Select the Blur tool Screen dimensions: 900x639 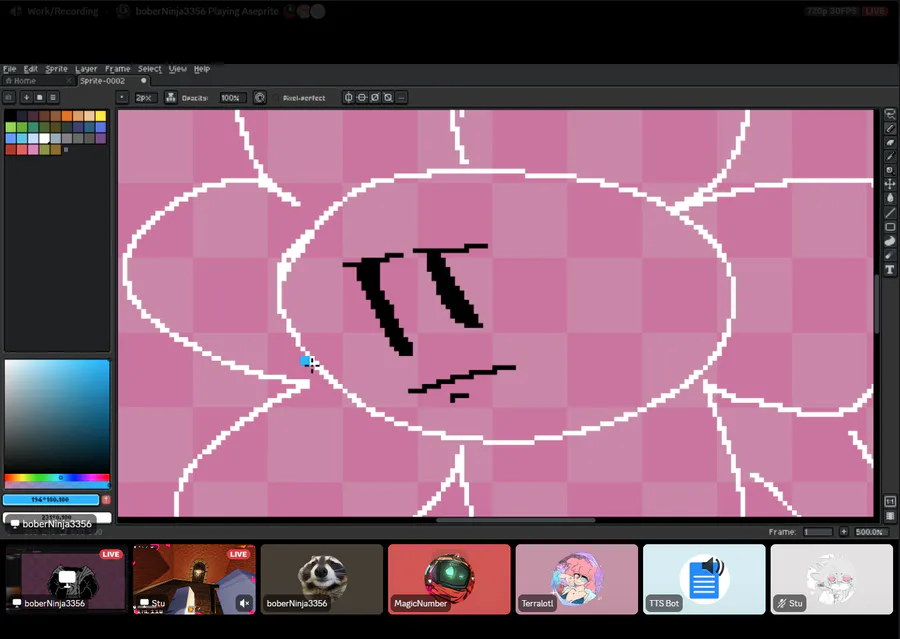pyautogui.click(x=890, y=255)
